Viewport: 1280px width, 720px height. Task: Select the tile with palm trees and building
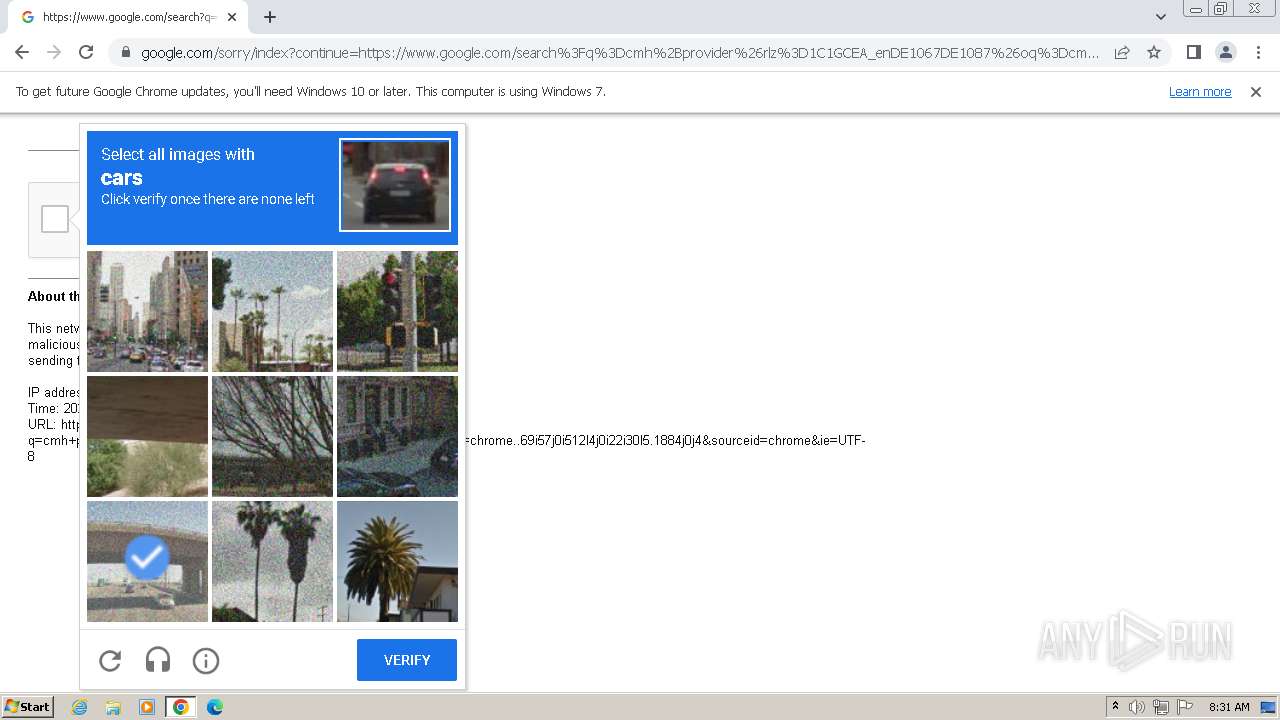272,311
